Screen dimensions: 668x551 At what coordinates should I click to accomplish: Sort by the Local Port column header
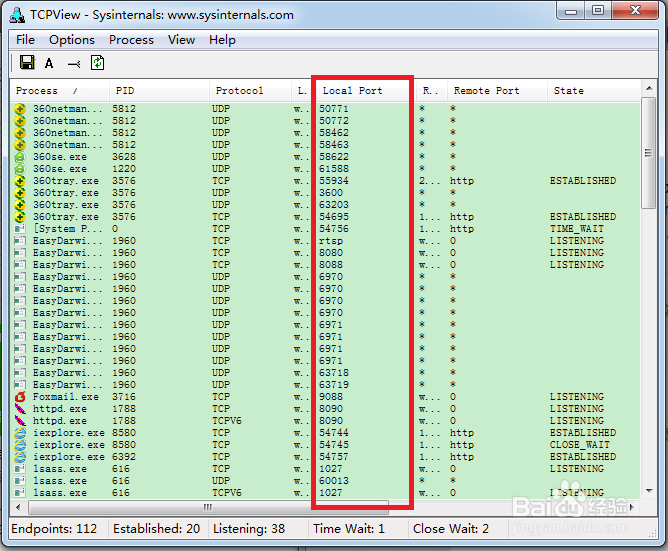[x=362, y=90]
